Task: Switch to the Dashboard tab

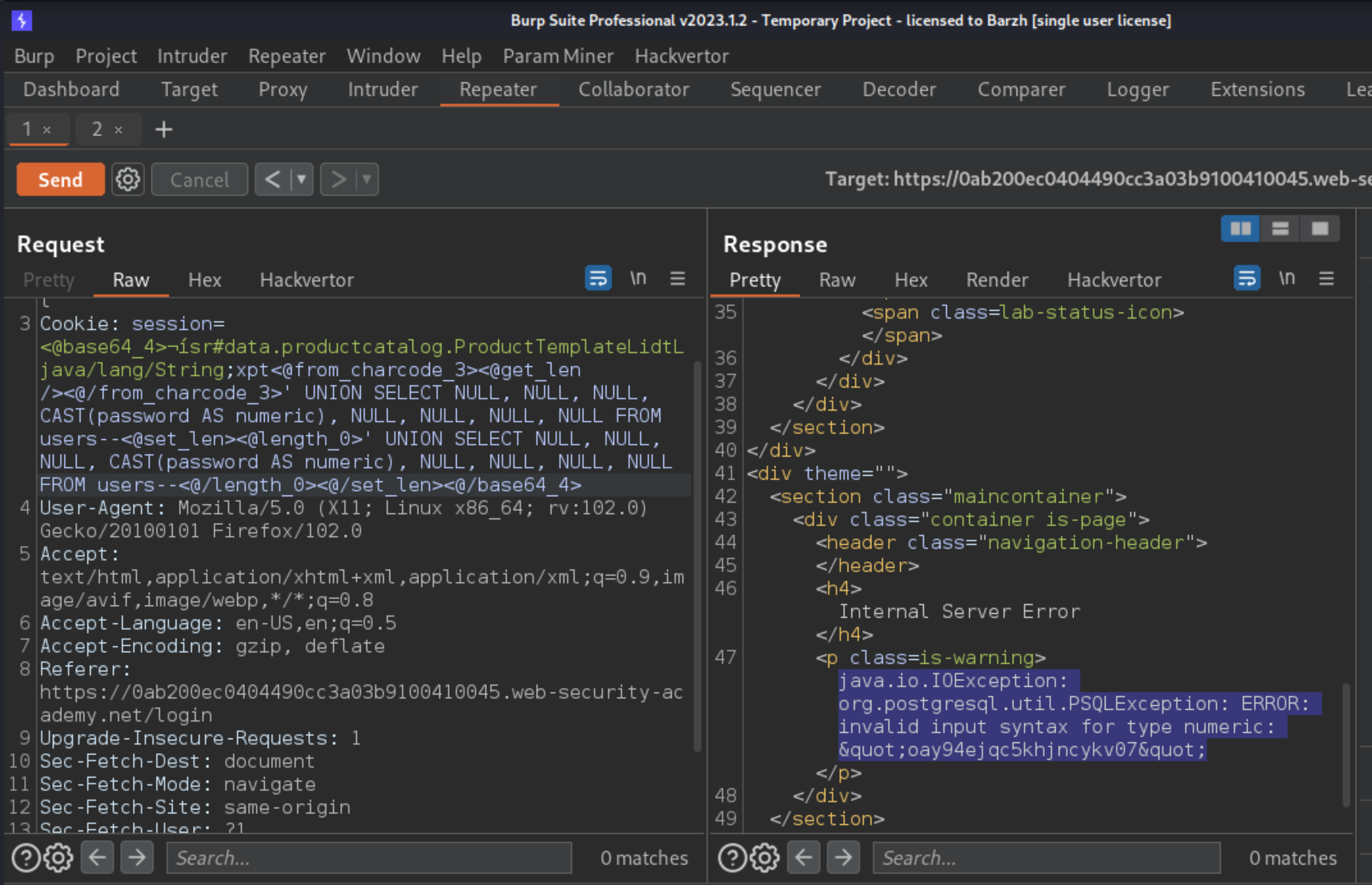Action: click(71, 90)
